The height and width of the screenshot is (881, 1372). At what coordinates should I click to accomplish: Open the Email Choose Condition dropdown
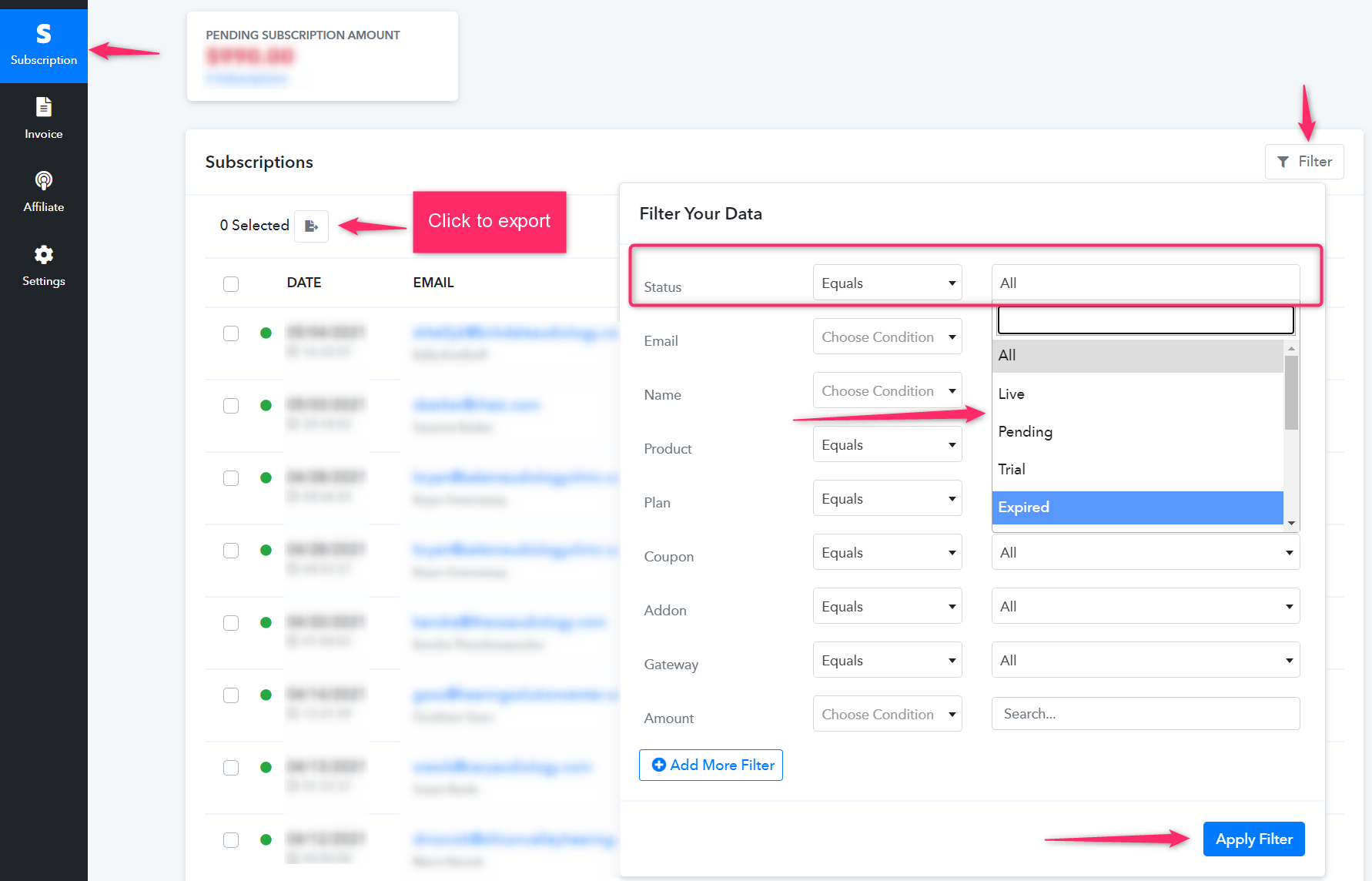pos(887,337)
